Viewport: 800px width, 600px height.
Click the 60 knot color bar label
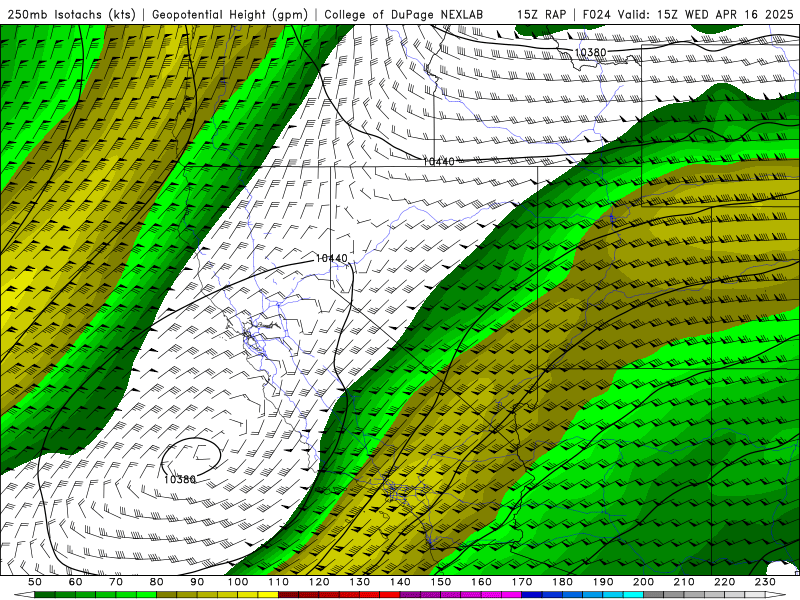[x=76, y=582]
